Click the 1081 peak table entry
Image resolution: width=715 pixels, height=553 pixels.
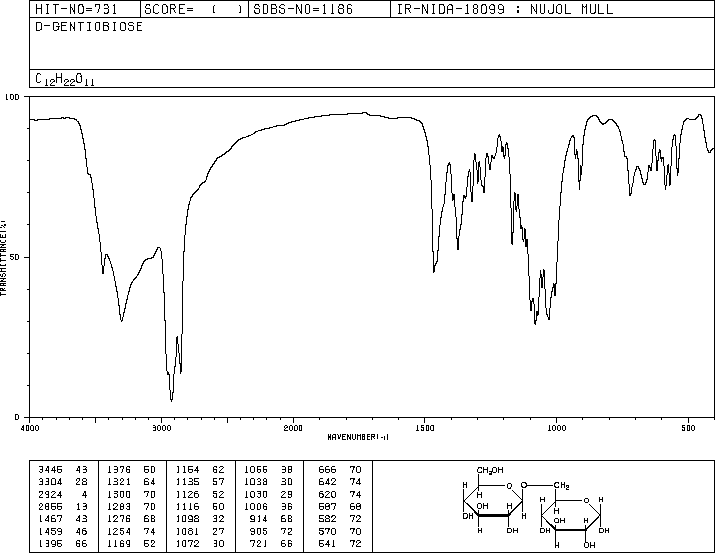tap(200, 531)
